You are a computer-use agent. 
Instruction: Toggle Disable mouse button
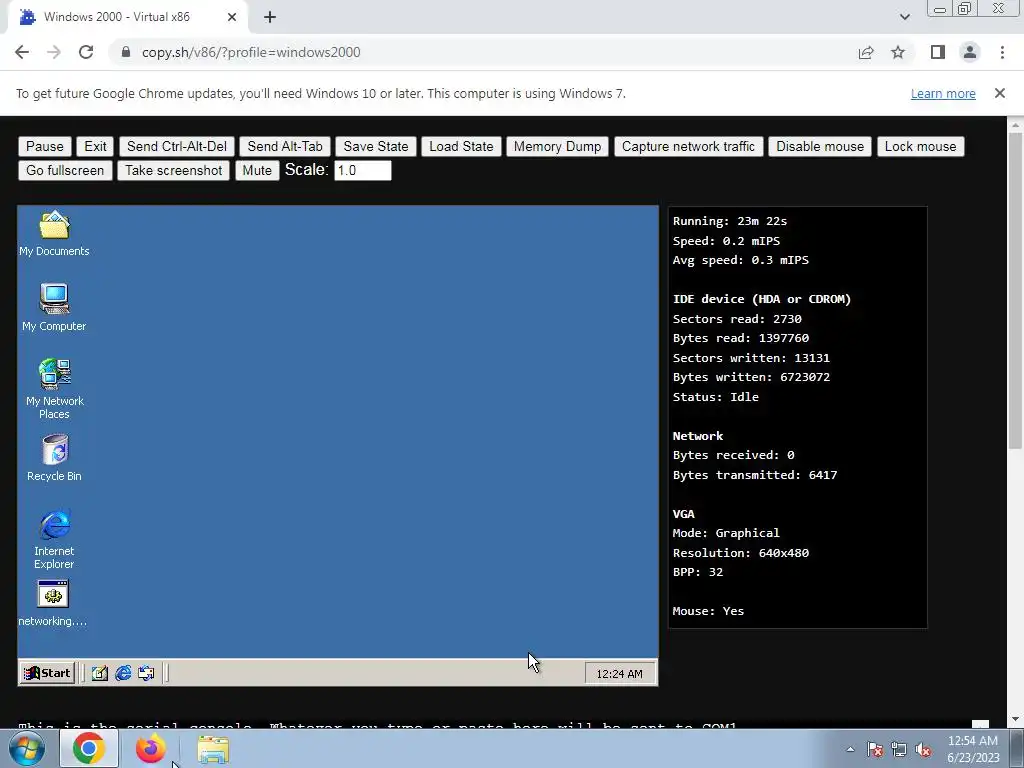point(820,146)
